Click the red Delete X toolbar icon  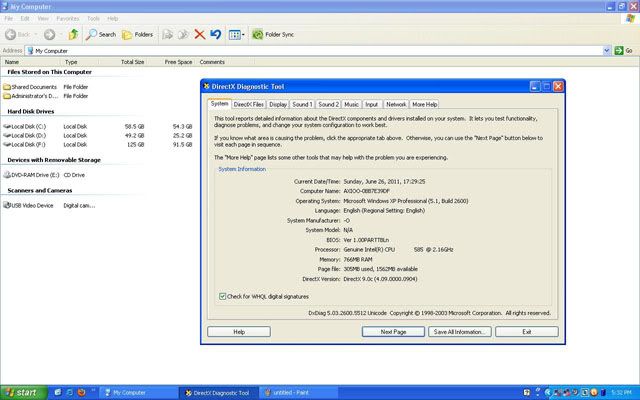coord(199,34)
